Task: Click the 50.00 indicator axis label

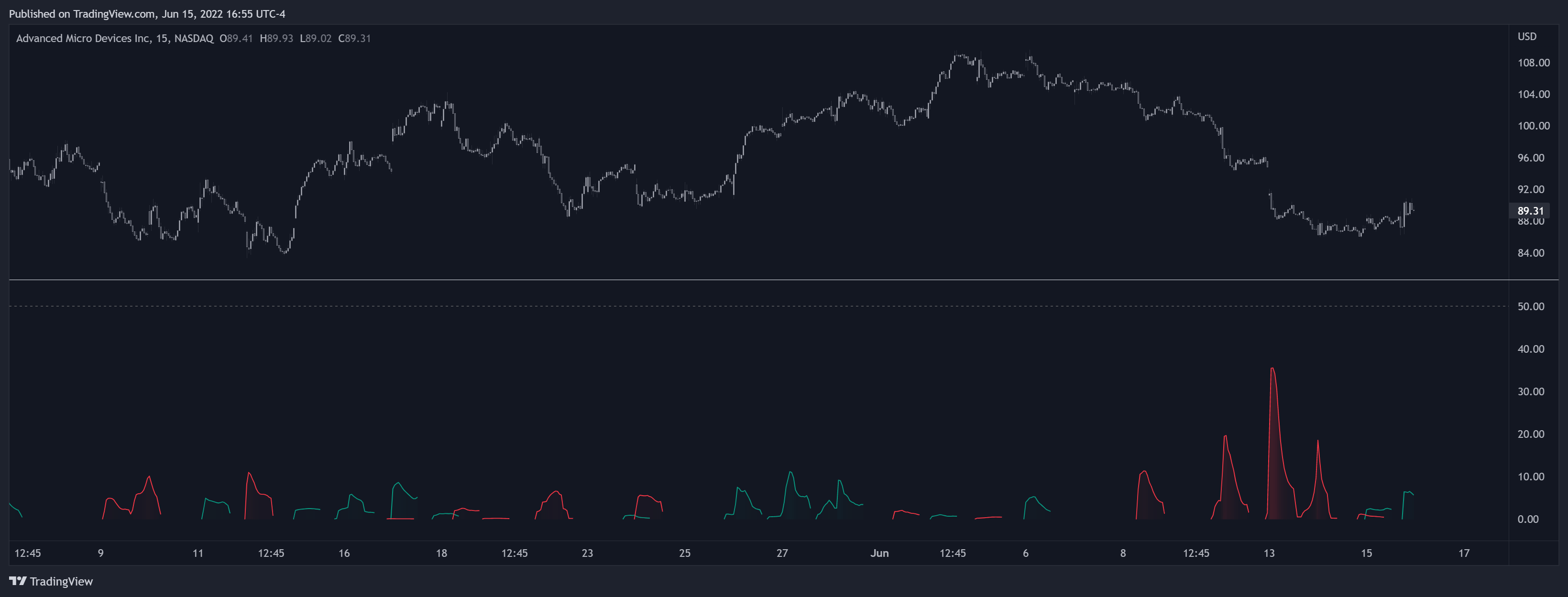Action: 1530,306
